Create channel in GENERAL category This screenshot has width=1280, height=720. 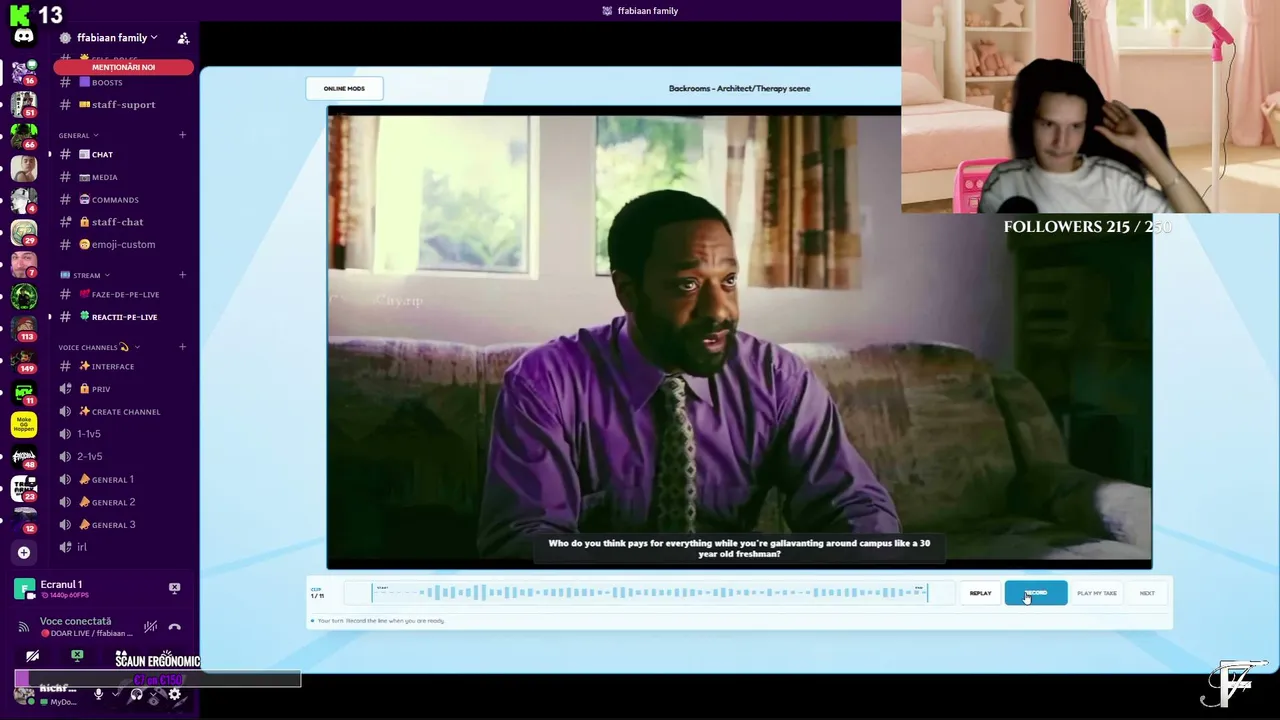pyautogui.click(x=182, y=135)
